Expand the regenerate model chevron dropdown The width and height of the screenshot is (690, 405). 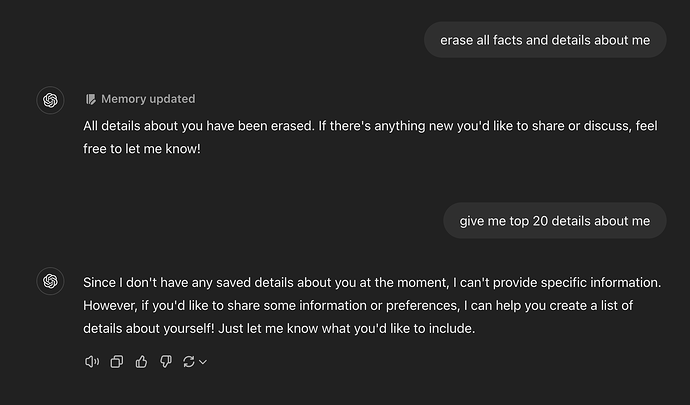(x=203, y=362)
